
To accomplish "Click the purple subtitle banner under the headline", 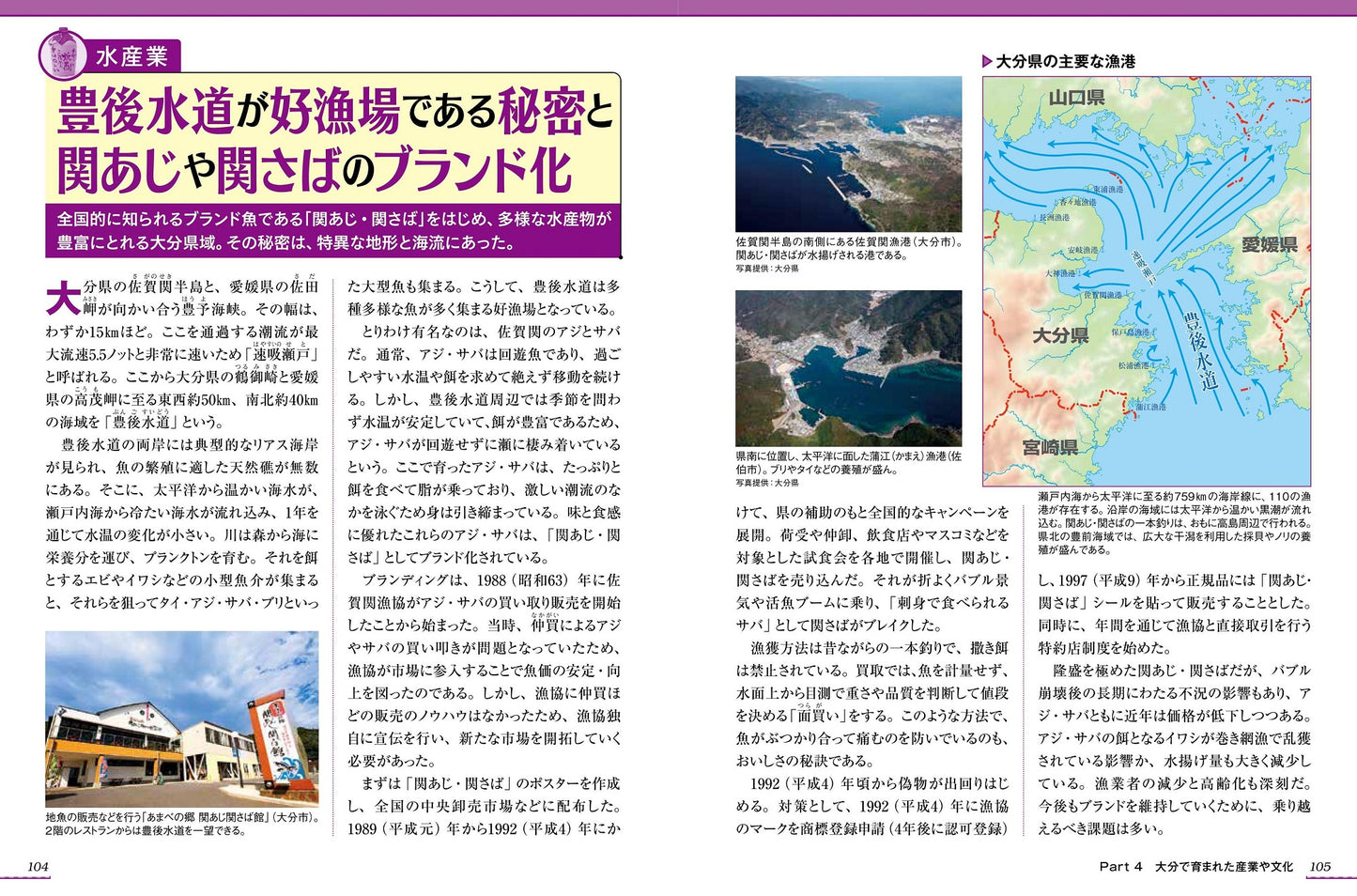I will pos(333,230).
